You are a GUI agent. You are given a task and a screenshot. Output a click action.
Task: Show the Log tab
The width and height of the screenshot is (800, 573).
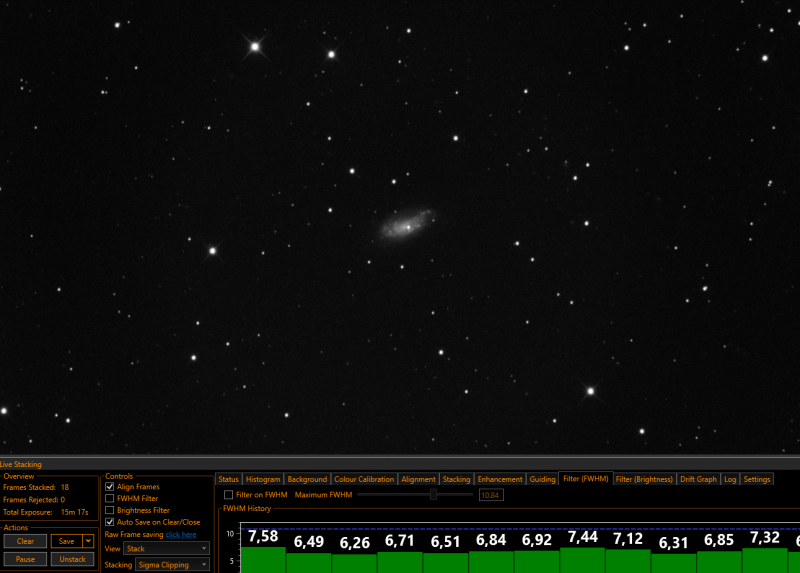coord(730,479)
